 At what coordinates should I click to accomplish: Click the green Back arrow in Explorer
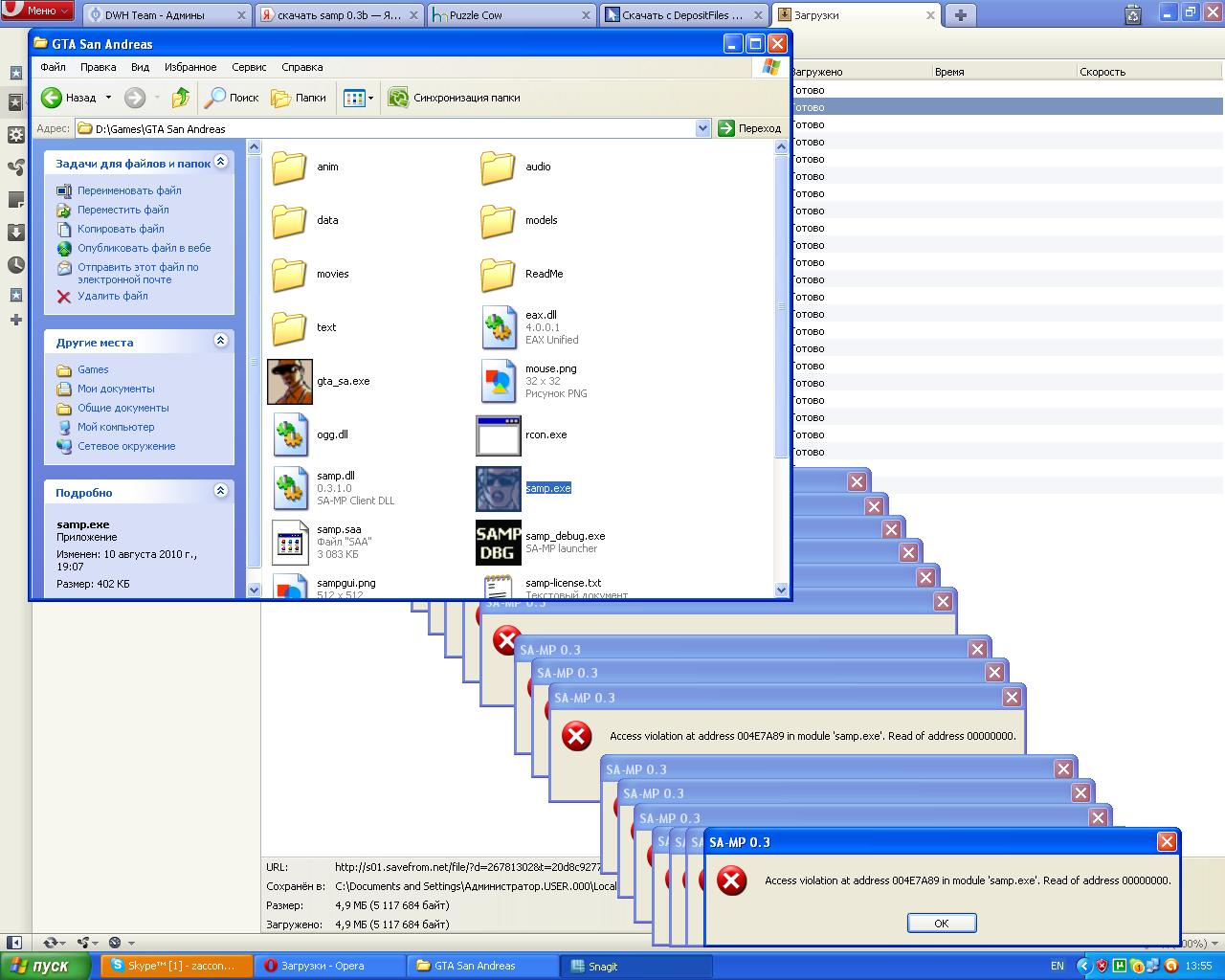click(52, 98)
